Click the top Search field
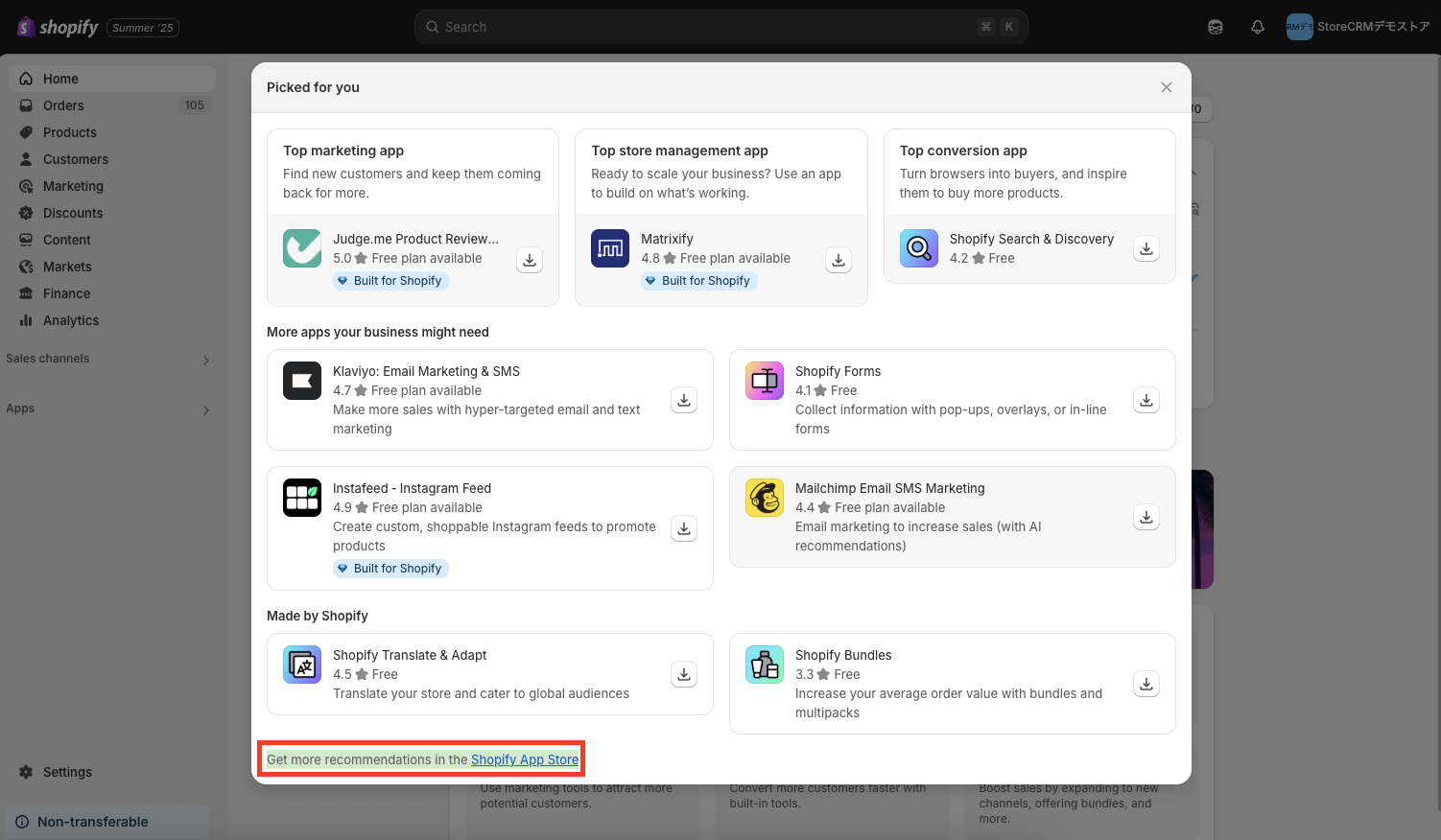This screenshot has width=1441, height=840. click(x=720, y=27)
